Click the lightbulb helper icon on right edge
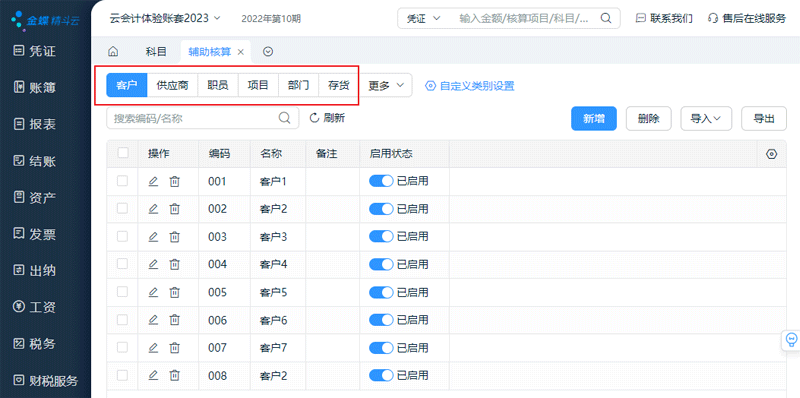Image resolution: width=800 pixels, height=398 pixels. click(791, 339)
